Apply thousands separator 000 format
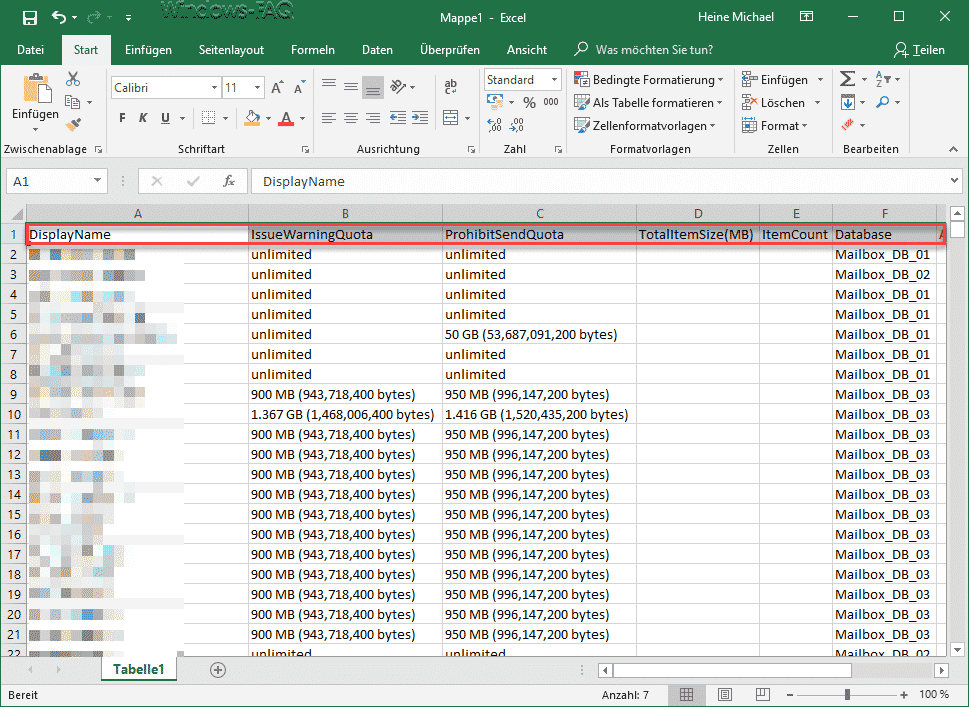This screenshot has width=969, height=707. [x=551, y=102]
